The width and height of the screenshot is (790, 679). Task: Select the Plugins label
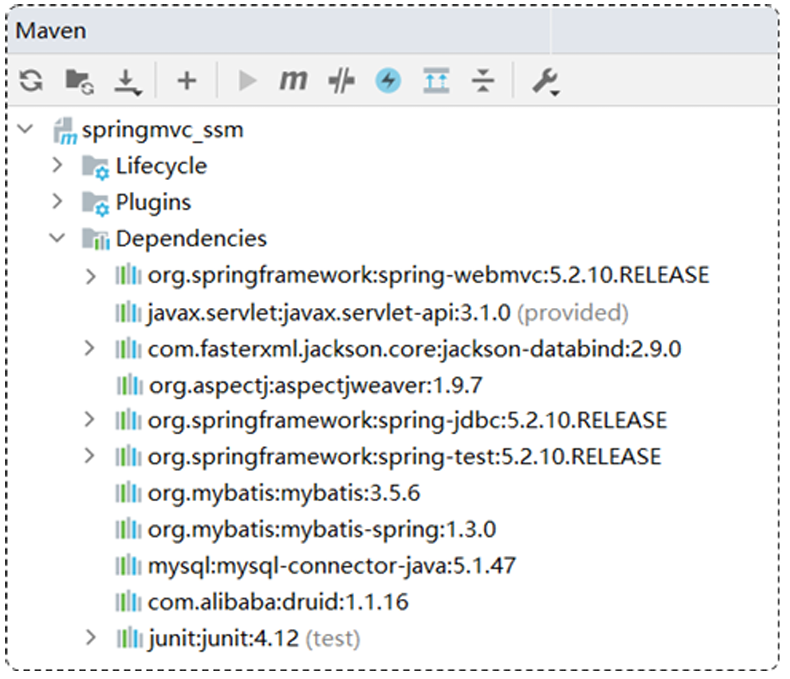[x=154, y=203]
